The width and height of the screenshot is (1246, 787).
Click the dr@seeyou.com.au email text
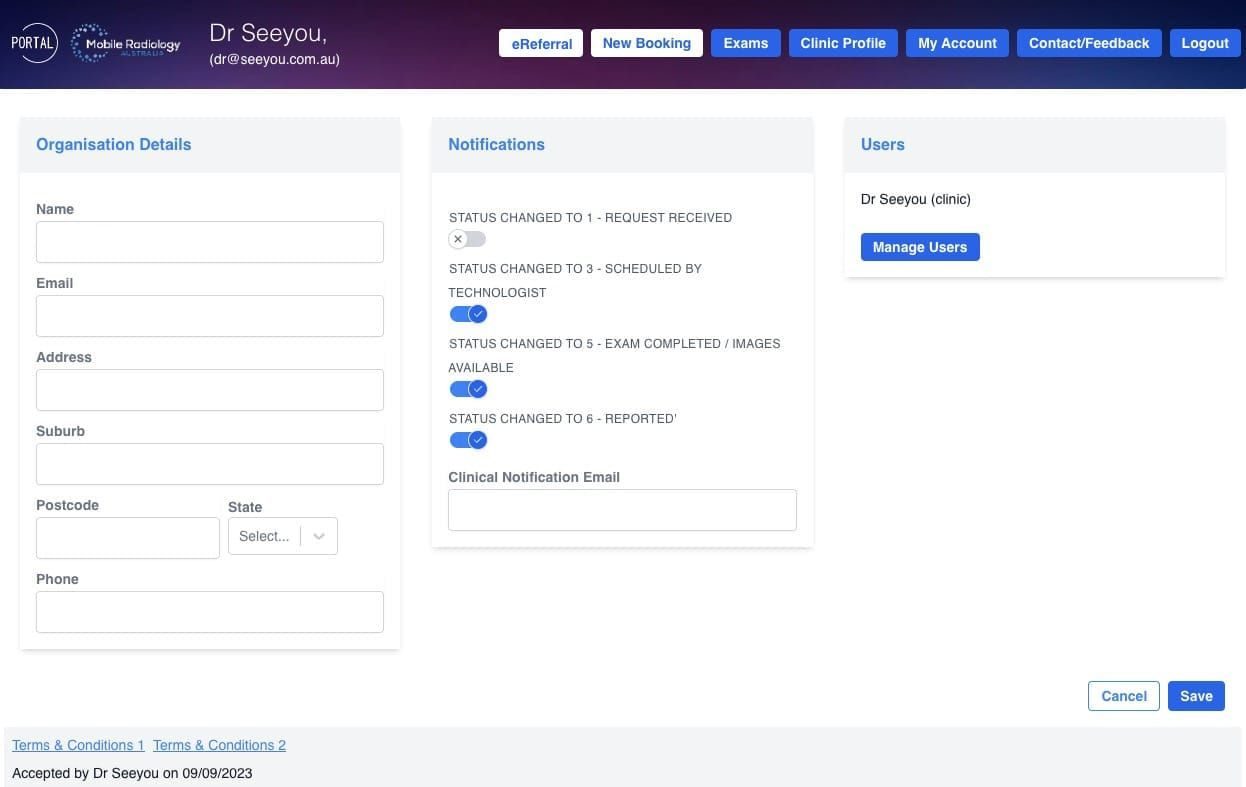click(275, 59)
